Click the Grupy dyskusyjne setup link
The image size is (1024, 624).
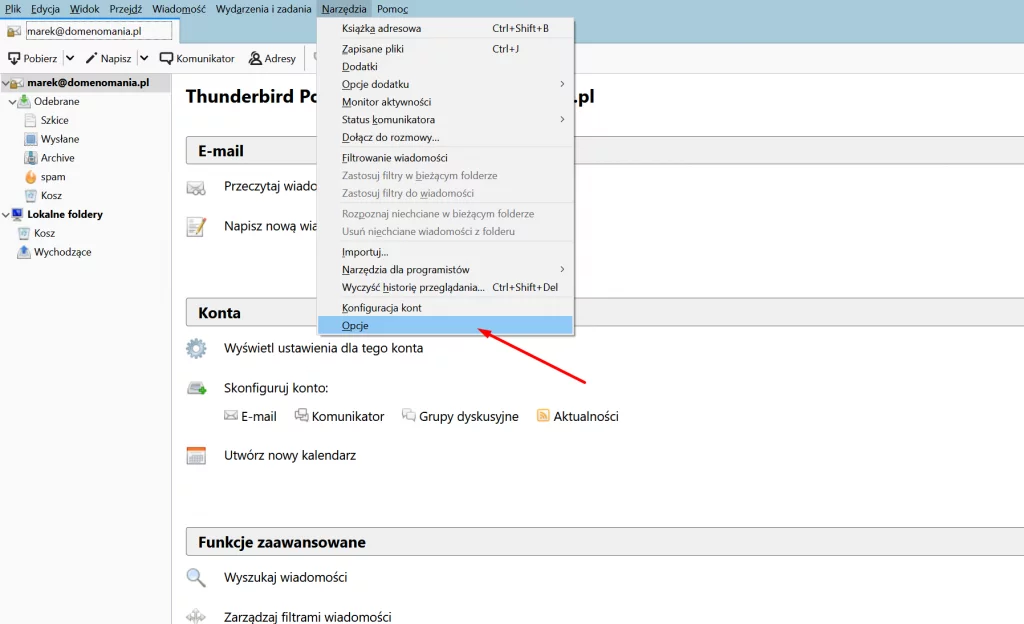coord(460,416)
